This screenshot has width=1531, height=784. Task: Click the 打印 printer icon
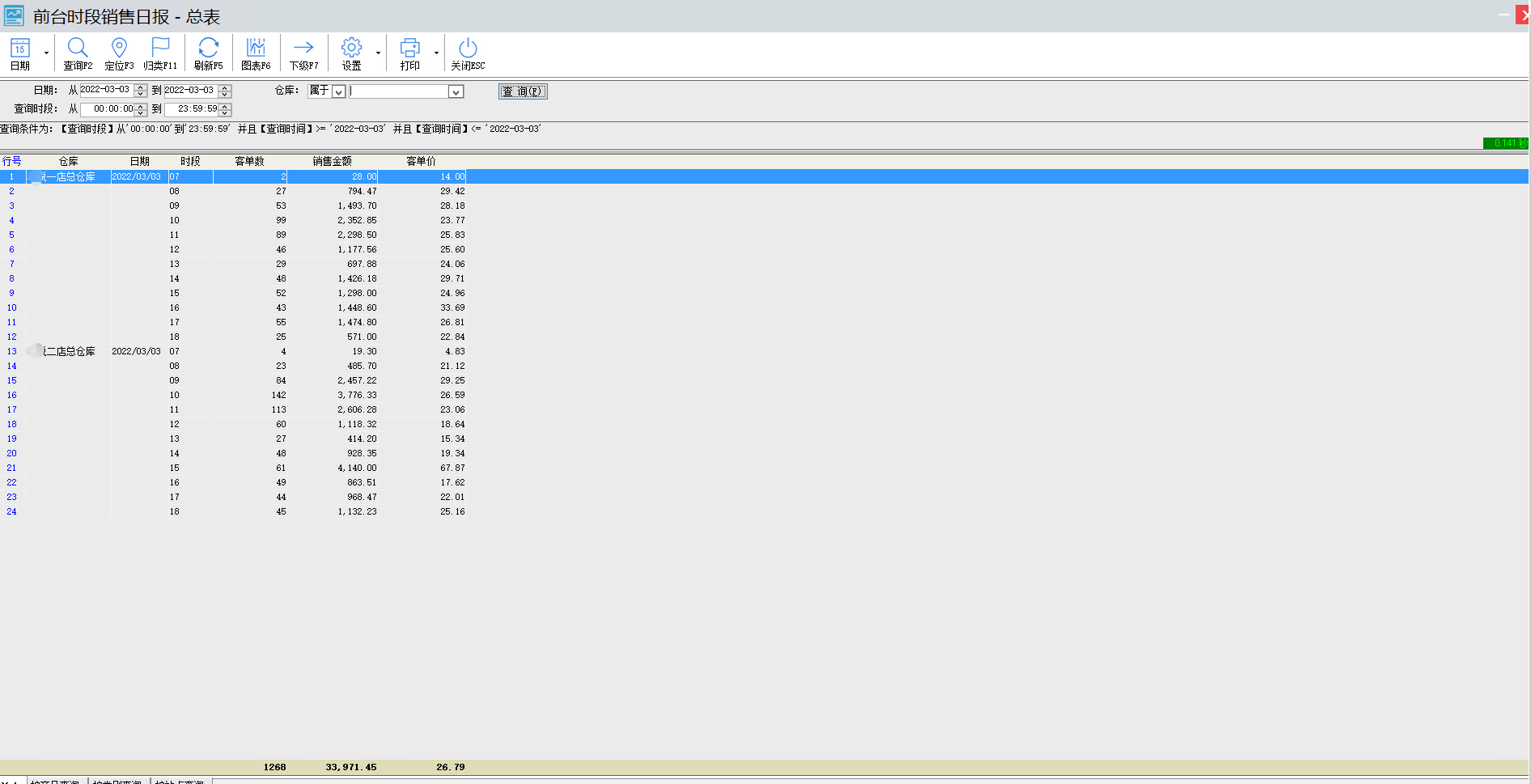410,53
